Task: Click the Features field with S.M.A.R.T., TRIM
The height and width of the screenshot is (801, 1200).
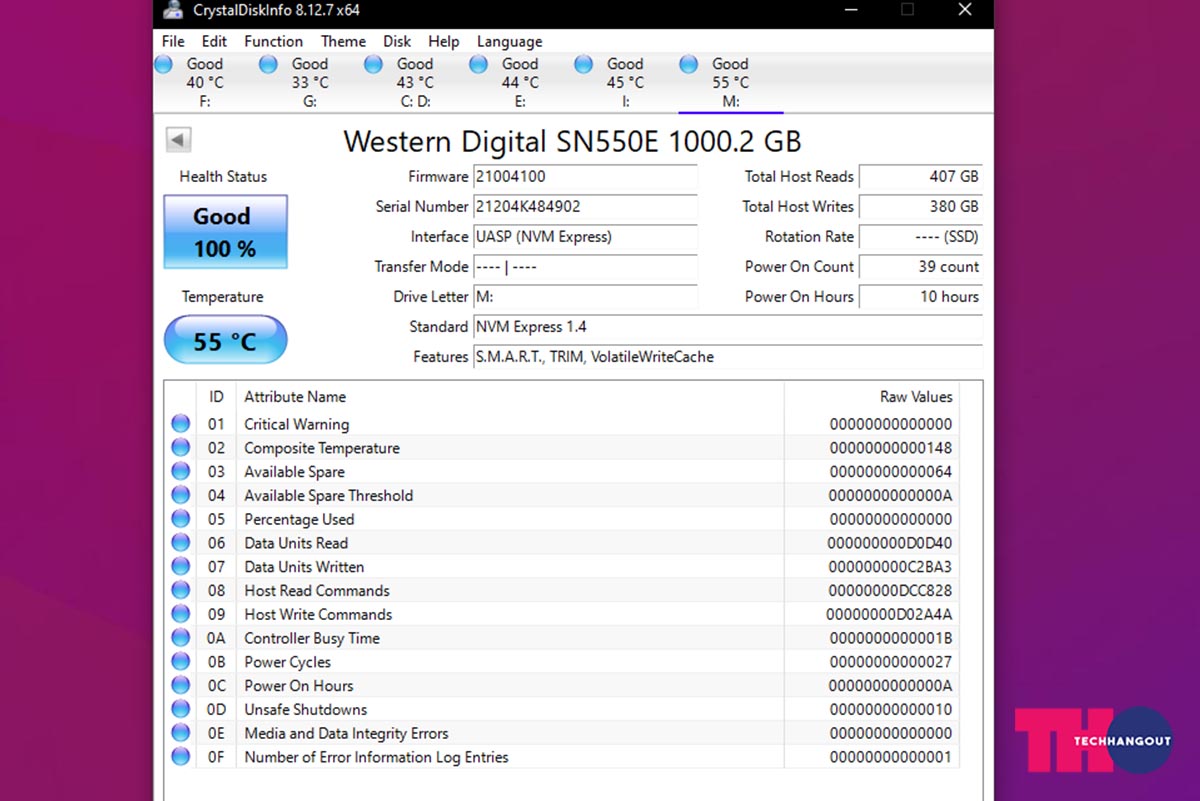Action: point(728,357)
